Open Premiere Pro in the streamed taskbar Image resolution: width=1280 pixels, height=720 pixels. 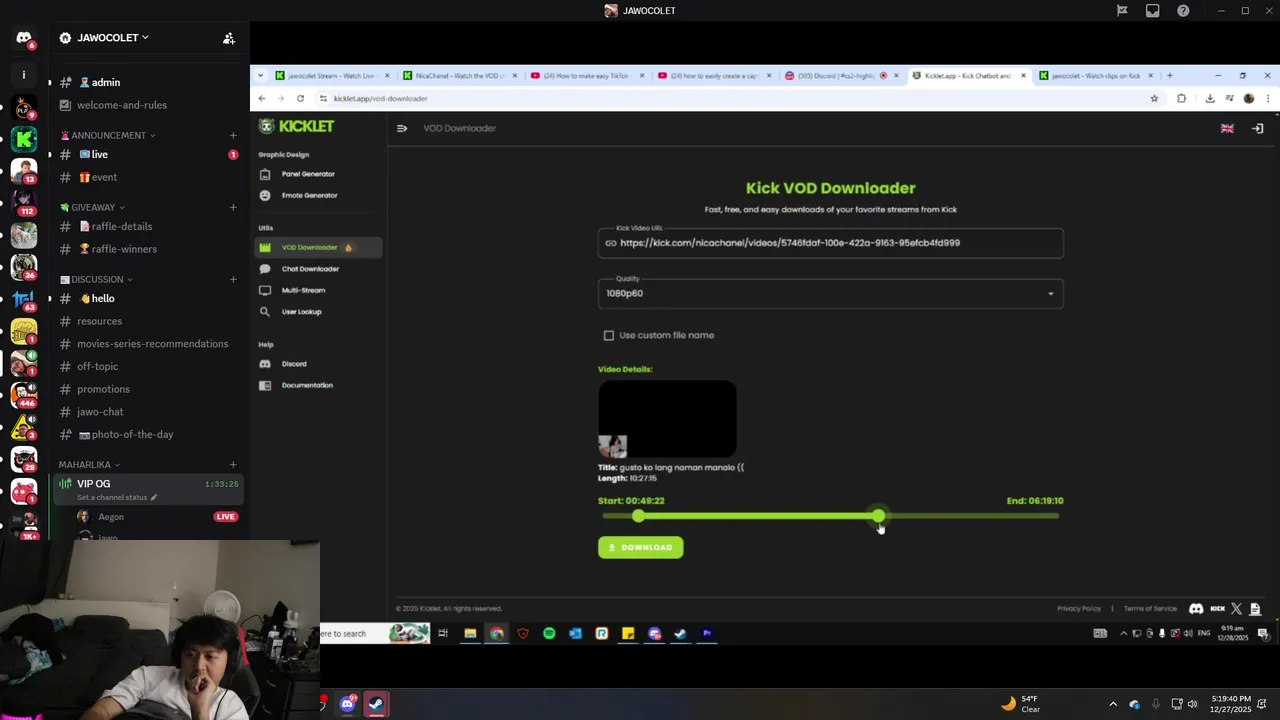tap(707, 633)
